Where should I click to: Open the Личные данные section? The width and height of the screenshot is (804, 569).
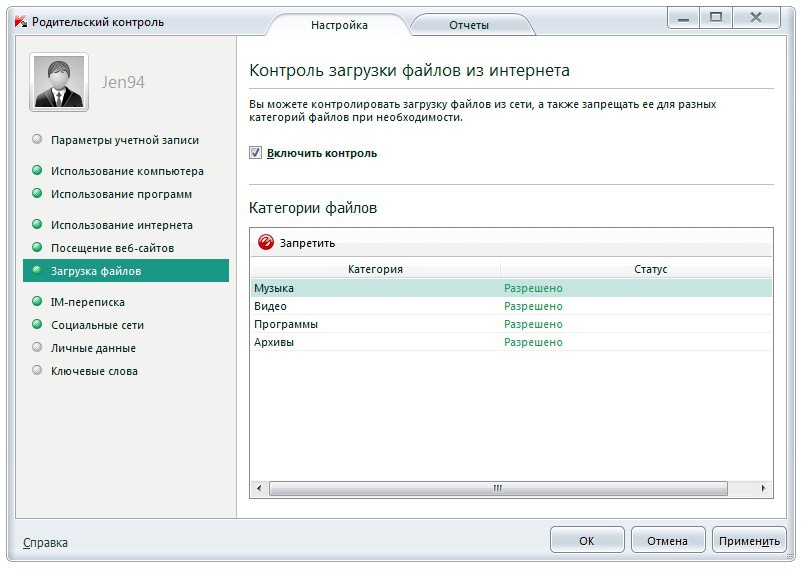[93, 348]
